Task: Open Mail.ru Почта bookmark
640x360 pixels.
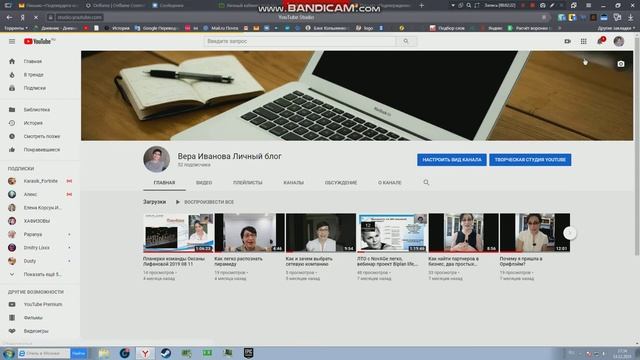Action: 221,28
